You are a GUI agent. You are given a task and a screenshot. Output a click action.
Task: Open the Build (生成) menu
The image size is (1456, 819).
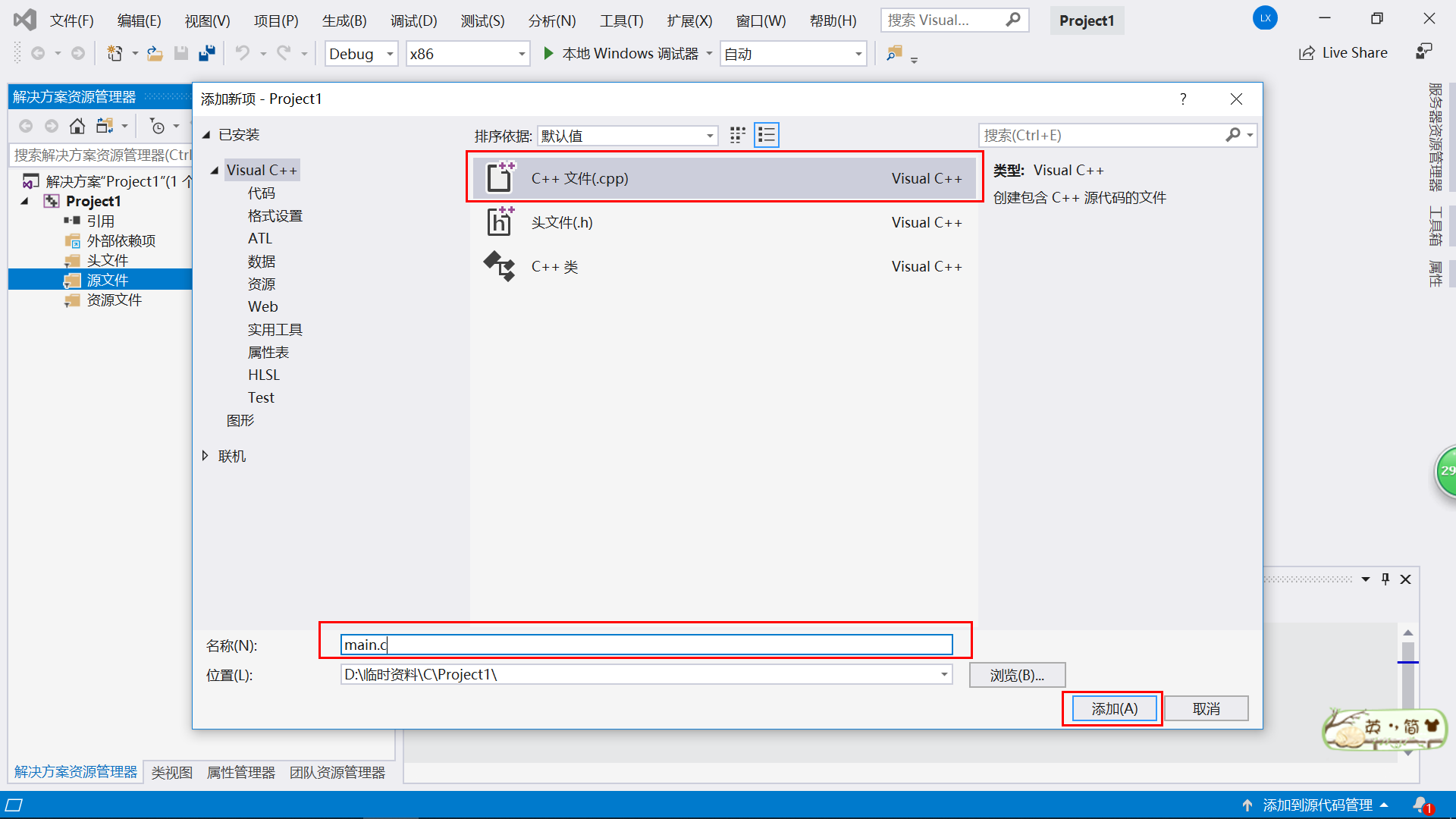(344, 20)
